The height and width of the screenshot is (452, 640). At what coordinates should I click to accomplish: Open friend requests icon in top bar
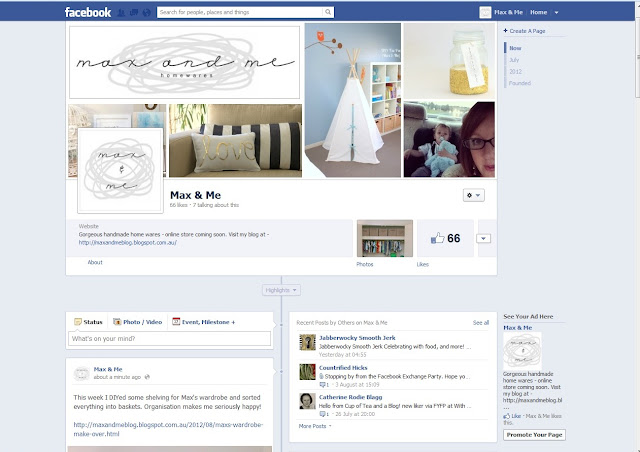click(x=121, y=13)
